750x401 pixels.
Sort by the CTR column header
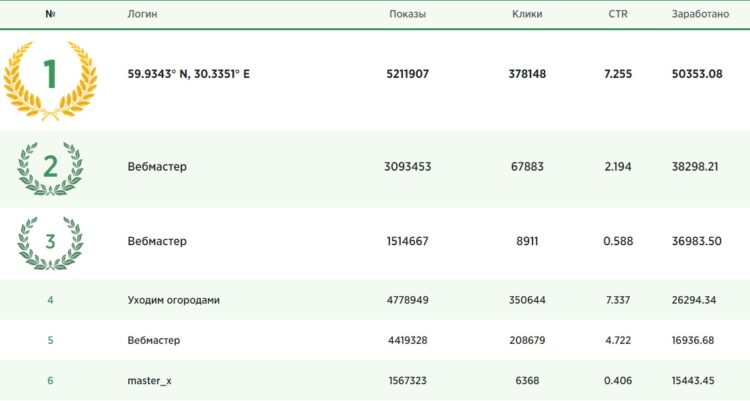(618, 15)
